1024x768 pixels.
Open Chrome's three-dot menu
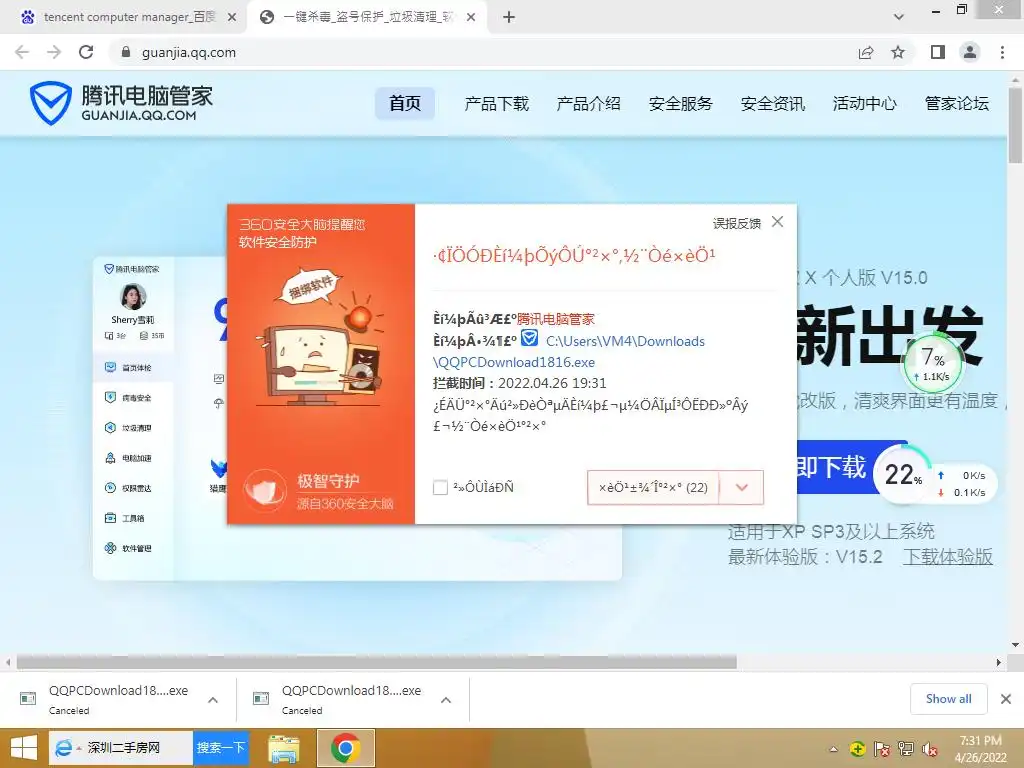pos(1002,52)
